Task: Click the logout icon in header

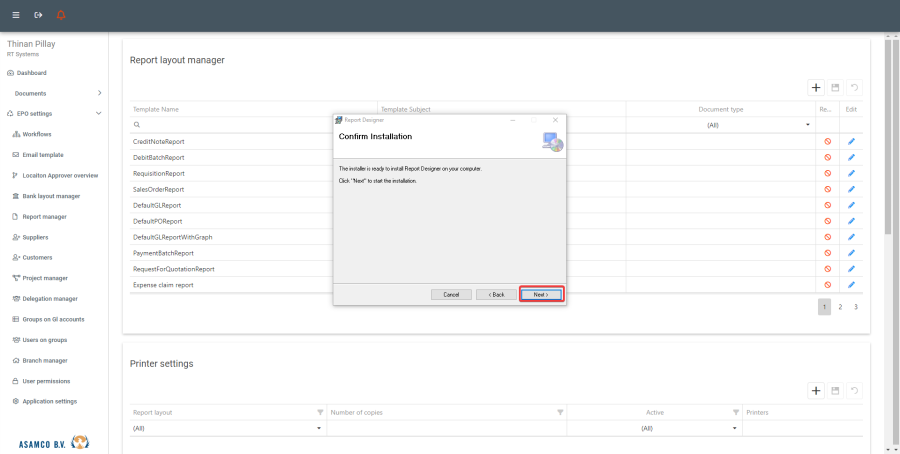Action: coord(38,15)
